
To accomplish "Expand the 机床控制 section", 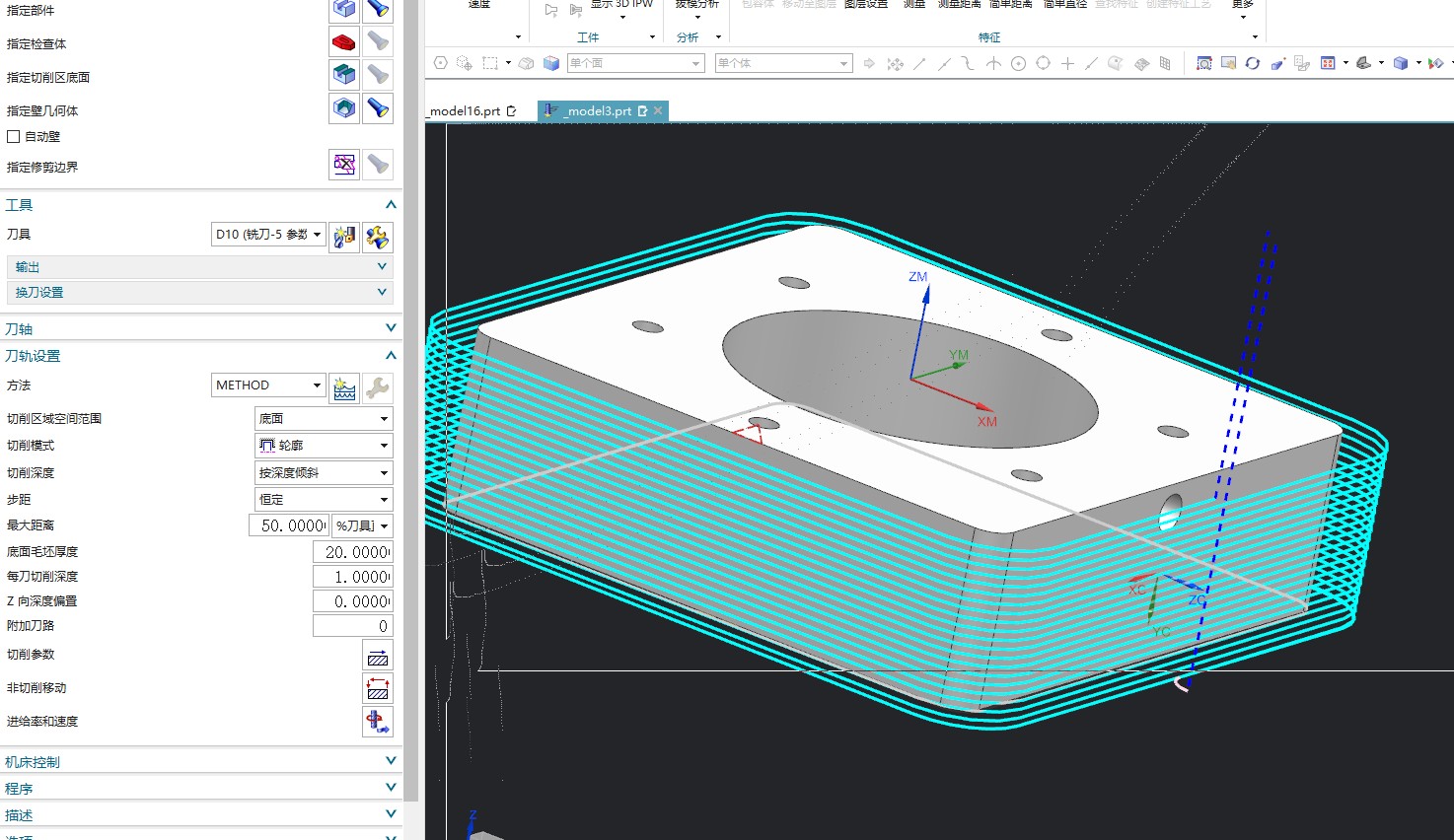I will [391, 761].
